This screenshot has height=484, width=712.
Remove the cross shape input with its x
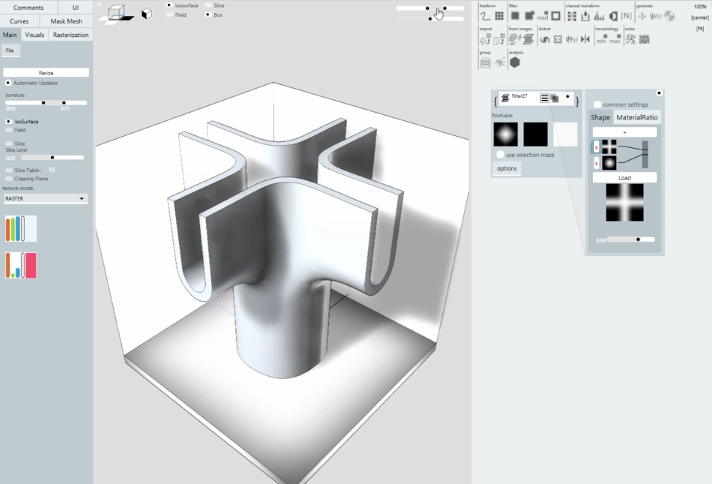click(x=596, y=147)
